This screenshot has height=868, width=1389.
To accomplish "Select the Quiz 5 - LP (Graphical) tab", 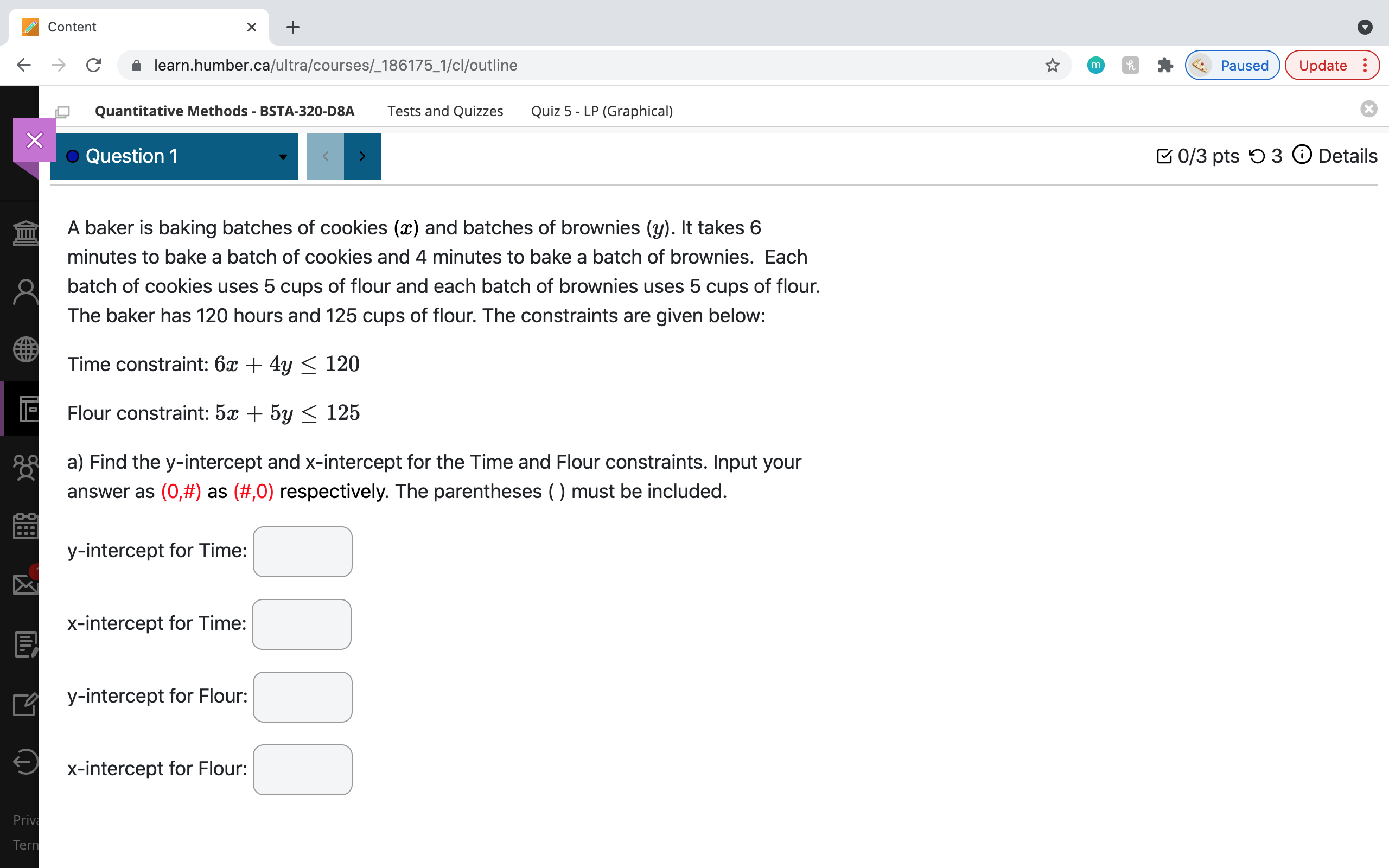I will 600,111.
